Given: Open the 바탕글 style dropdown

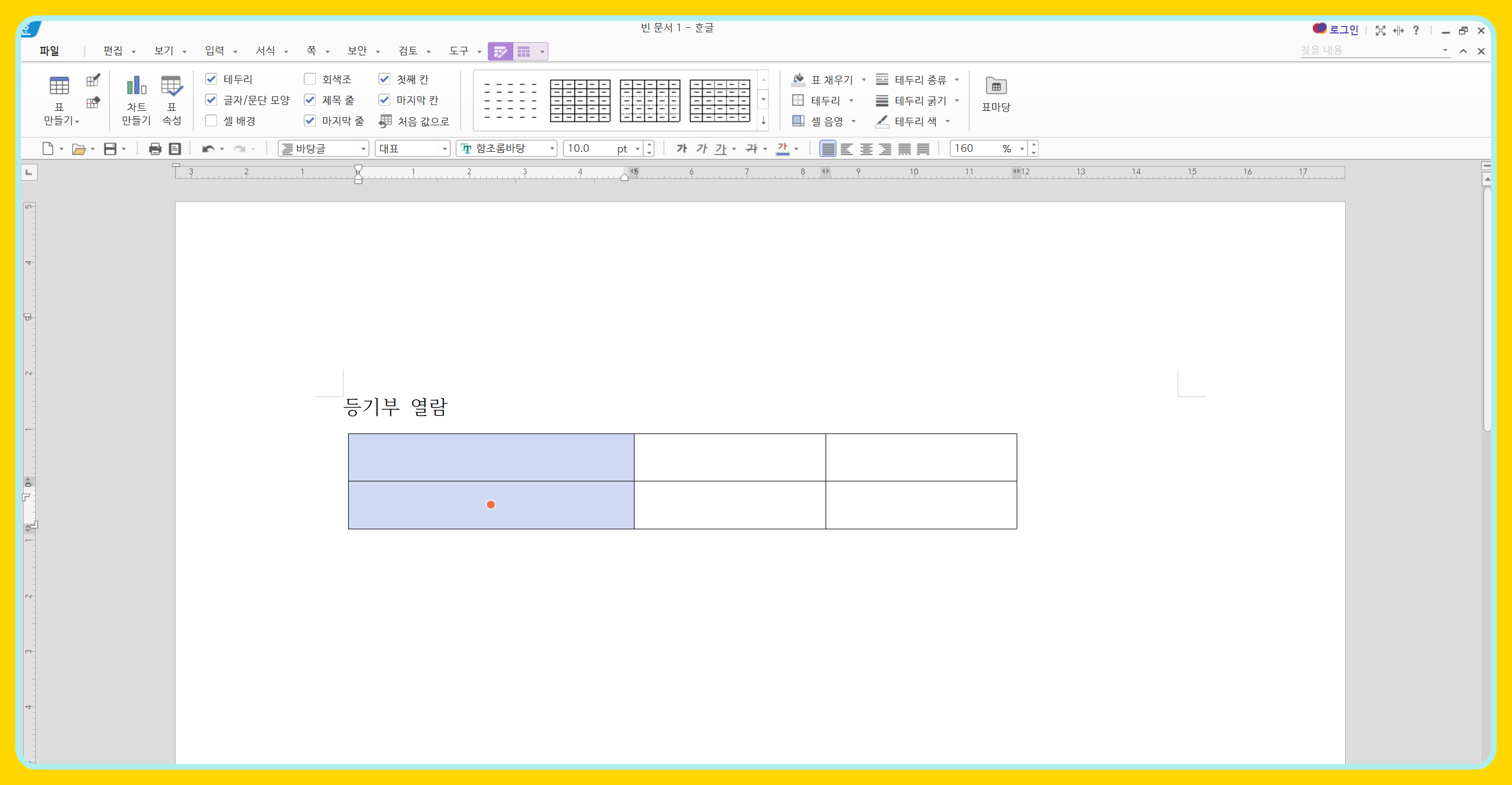Looking at the screenshot, I should [x=363, y=149].
